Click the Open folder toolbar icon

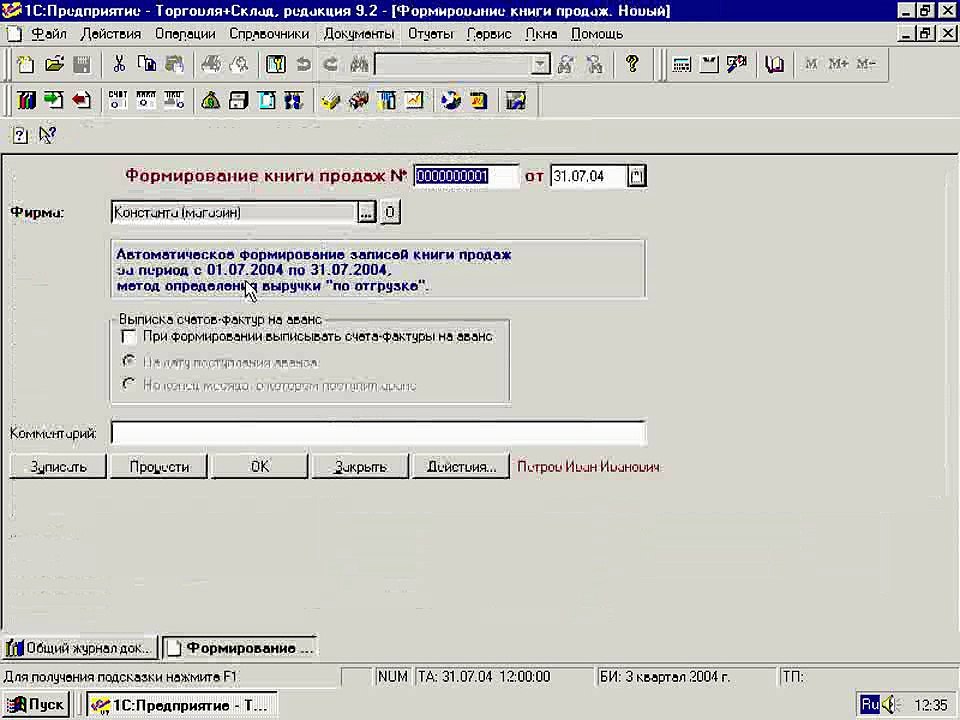[54, 64]
